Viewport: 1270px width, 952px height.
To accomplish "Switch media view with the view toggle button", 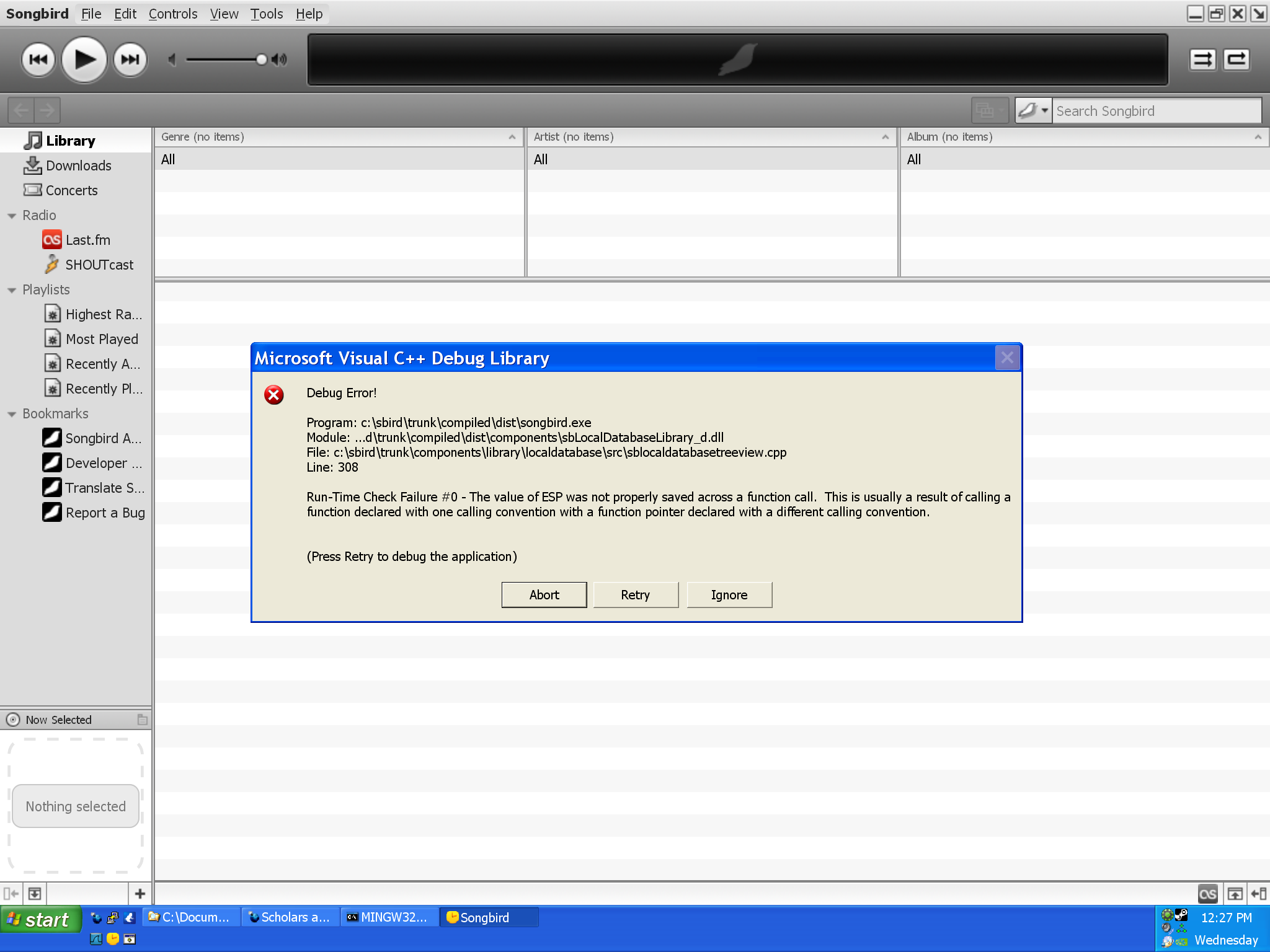I will click(989, 110).
